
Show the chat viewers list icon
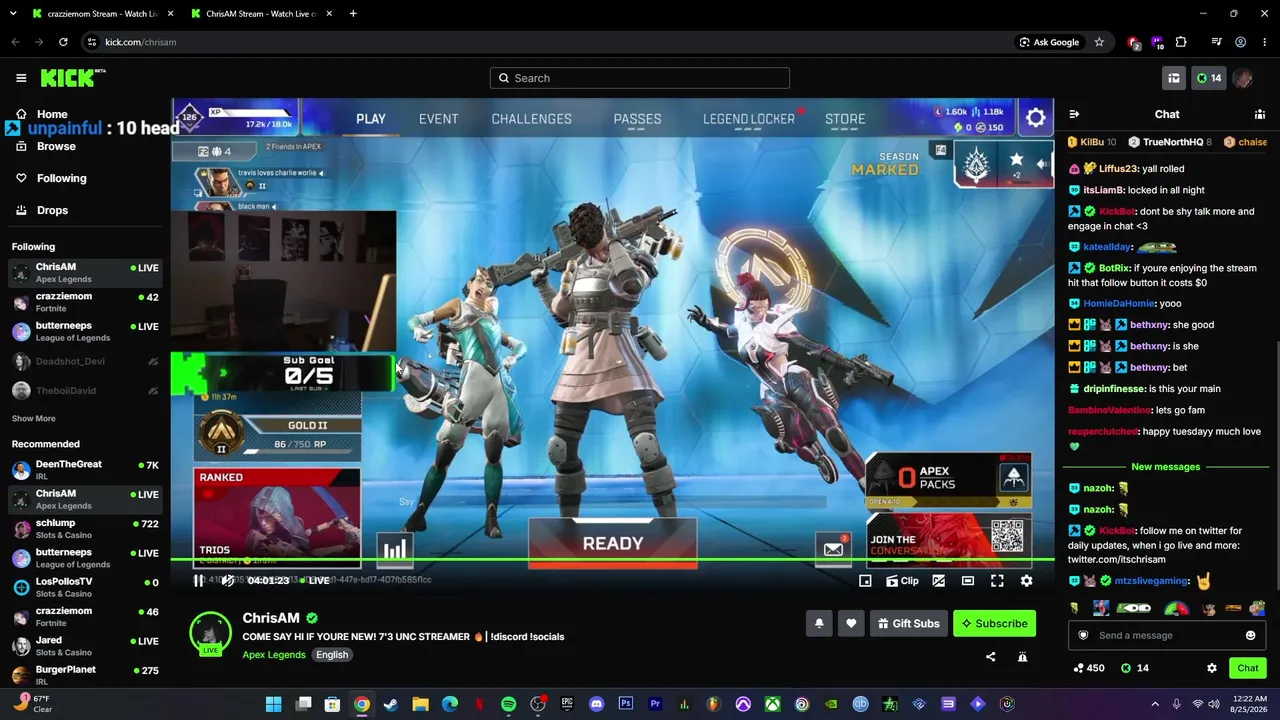1260,114
